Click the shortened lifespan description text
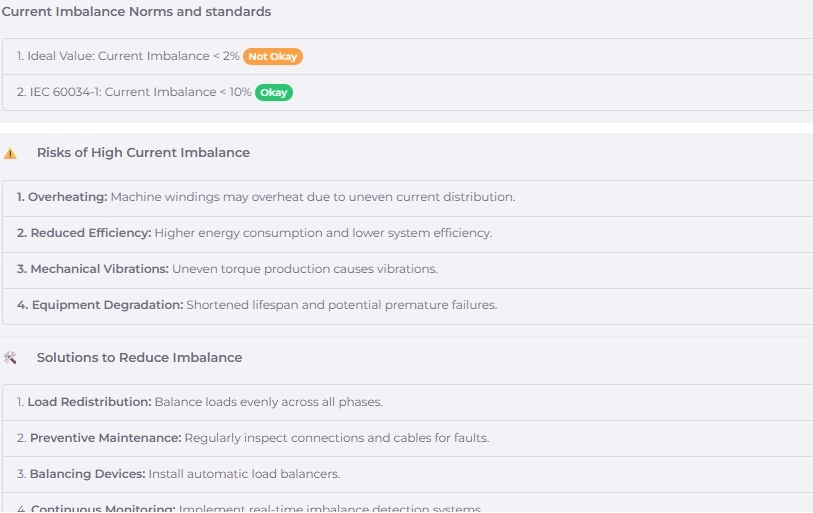Screen dimensions: 813x513 pyautogui.click(x=341, y=305)
